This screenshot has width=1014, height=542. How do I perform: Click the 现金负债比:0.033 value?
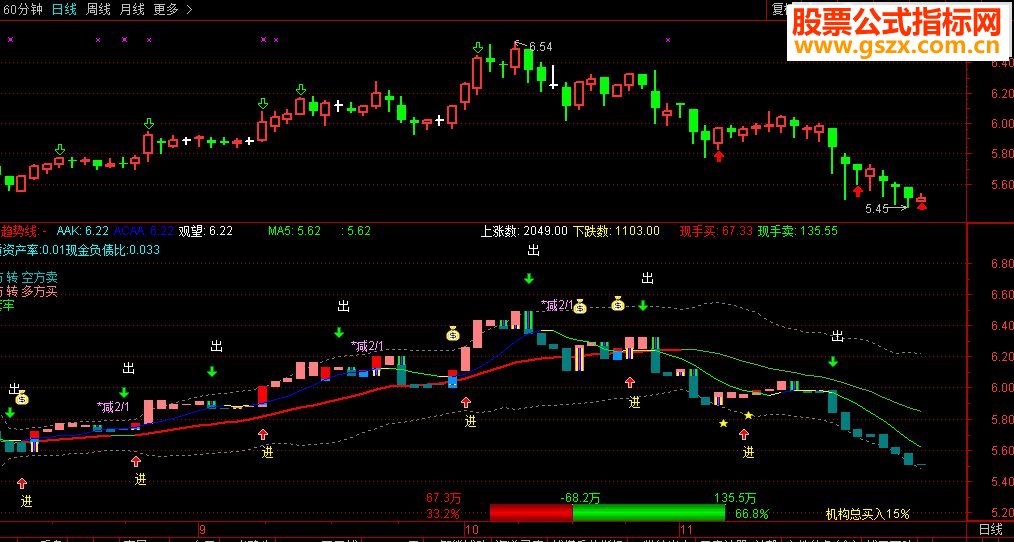click(x=113, y=249)
